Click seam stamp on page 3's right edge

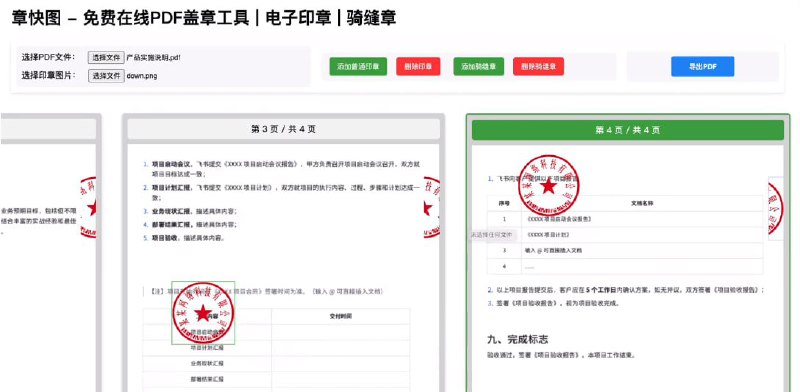tap(432, 207)
